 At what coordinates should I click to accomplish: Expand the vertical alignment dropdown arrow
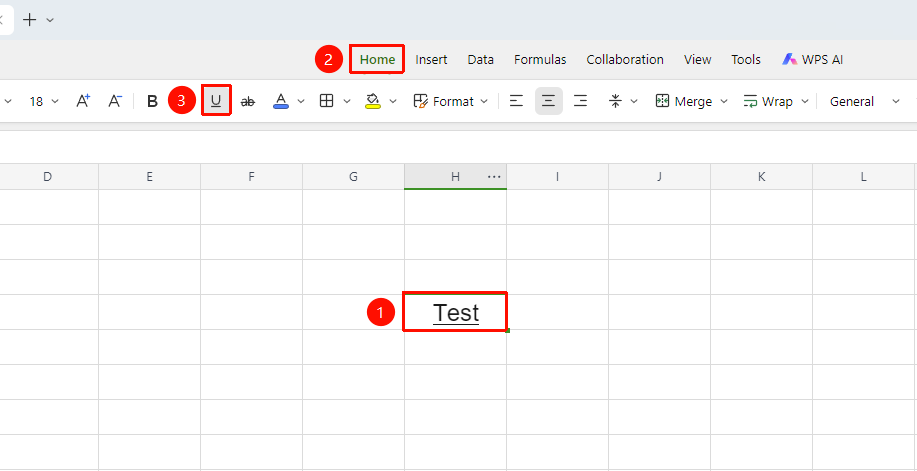pos(634,101)
